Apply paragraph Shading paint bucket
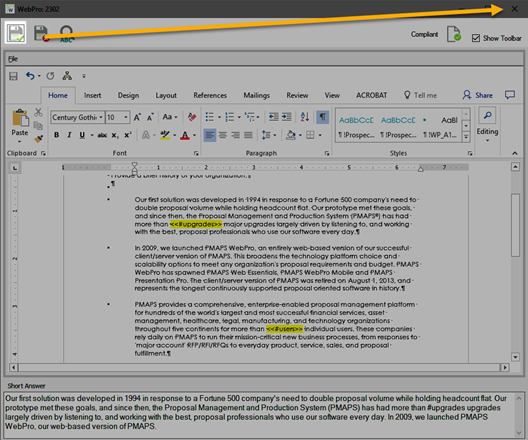The height and width of the screenshot is (440, 528). coord(291,135)
